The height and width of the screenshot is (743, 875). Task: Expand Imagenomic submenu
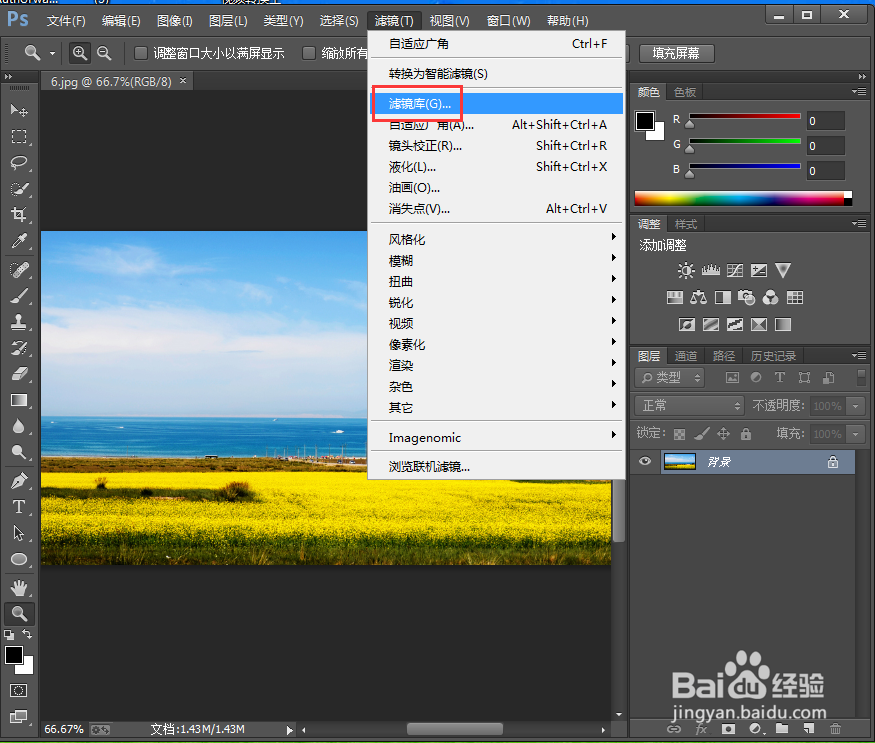[x=496, y=438]
